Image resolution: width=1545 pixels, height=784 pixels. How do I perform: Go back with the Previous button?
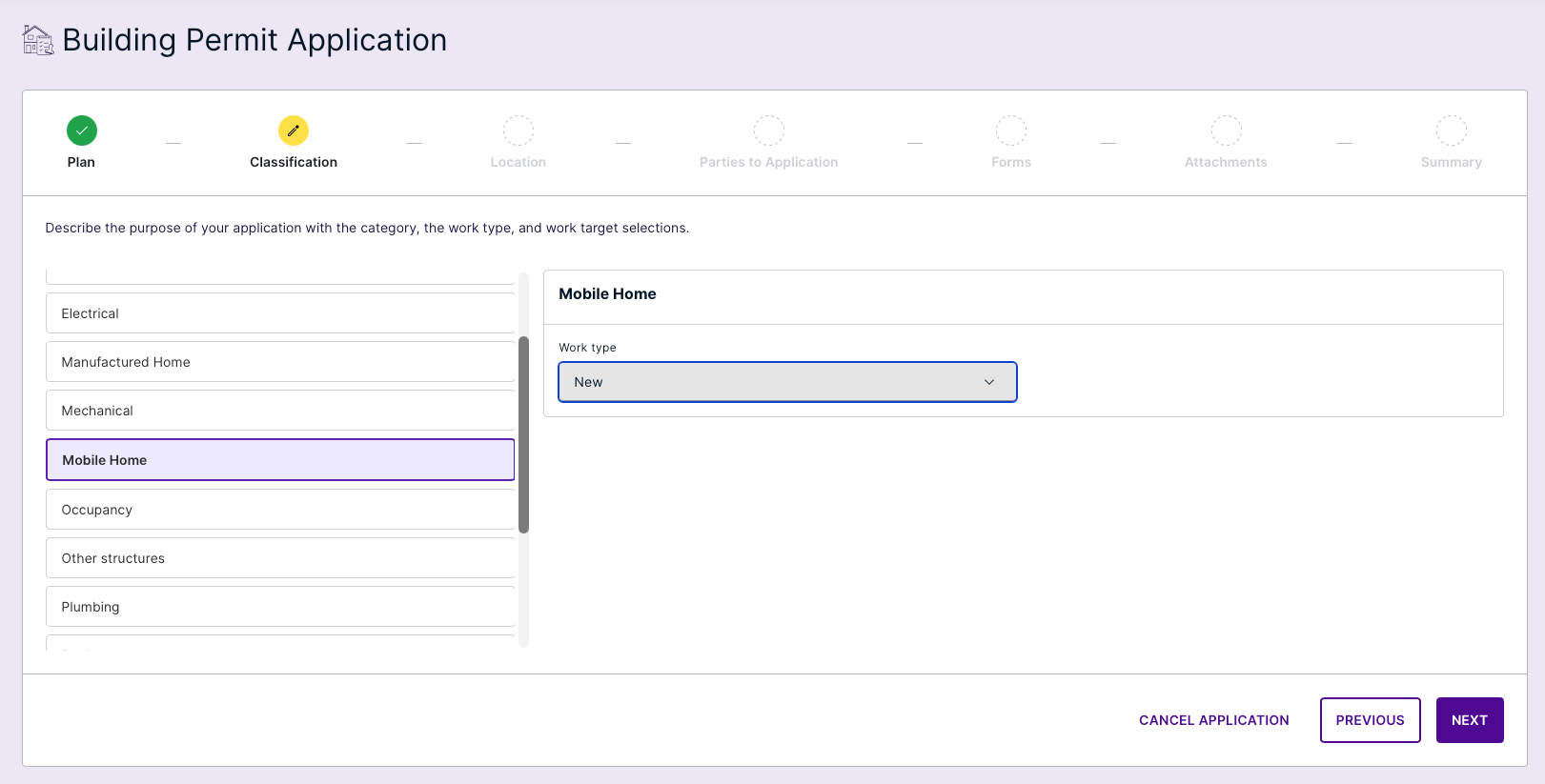pyautogui.click(x=1371, y=720)
